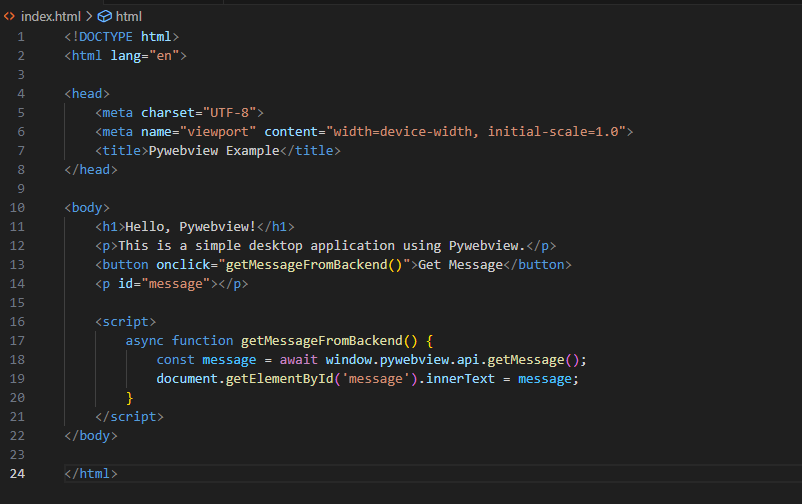
Task: Open the html symbol breadcrumb dropdown
Action: click(129, 17)
